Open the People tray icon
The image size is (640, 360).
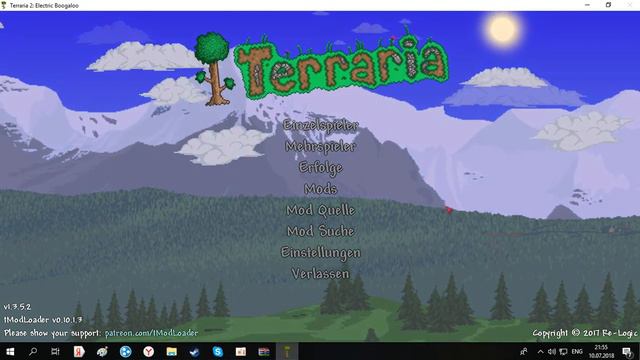[x=524, y=351]
